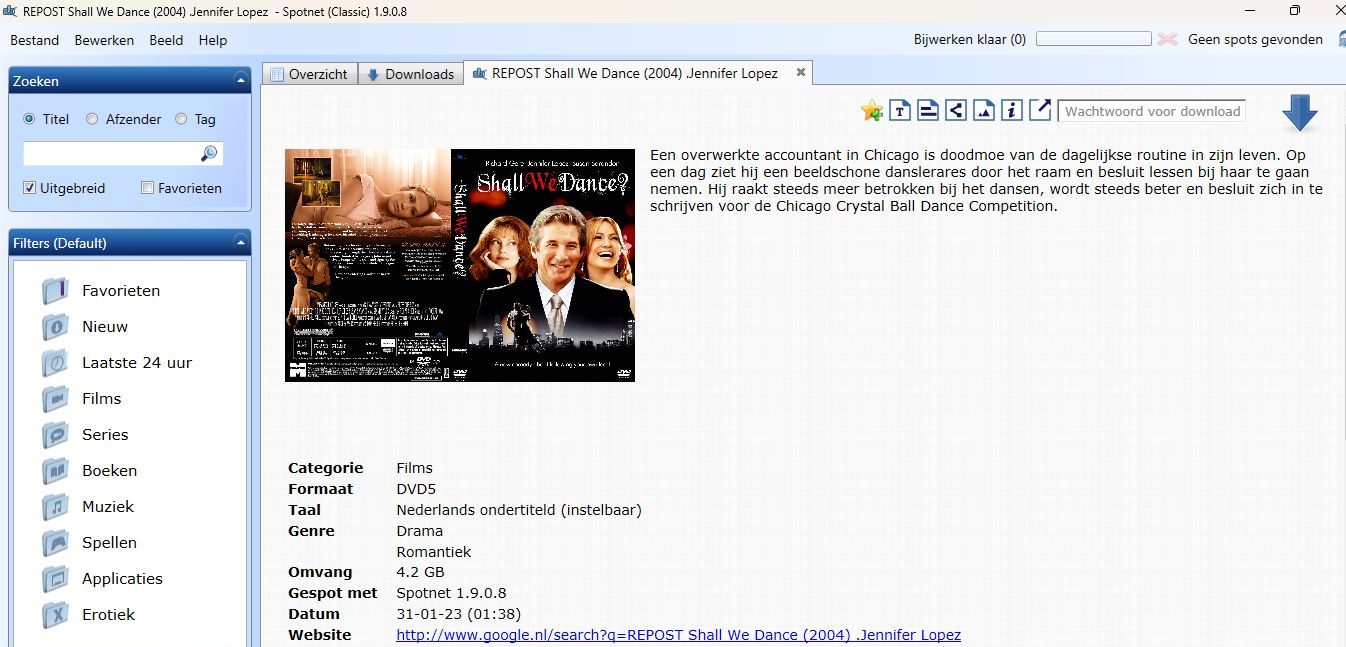Open the Bestand menu
Image resolution: width=1346 pixels, height=647 pixels.
pyautogui.click(x=35, y=40)
